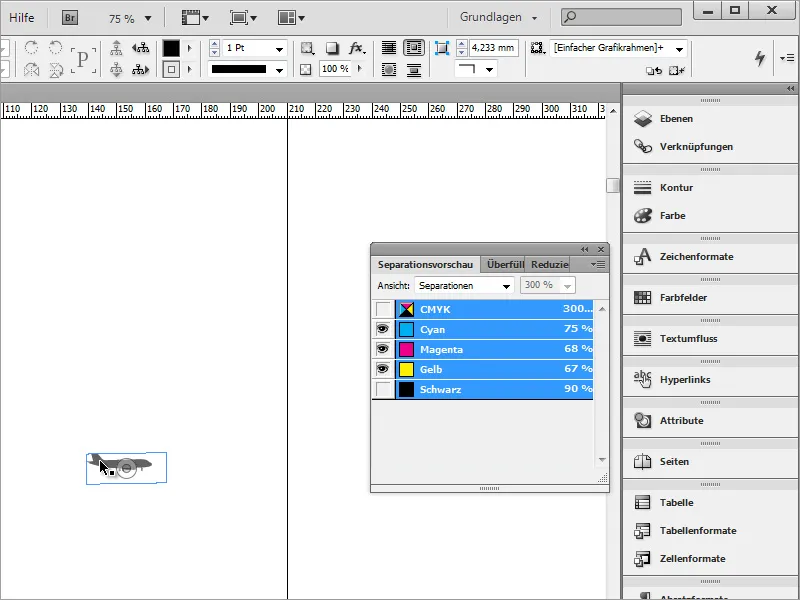Collapse the Separationsvorschau panel to icons
Screen dimensions: 800x600
[x=585, y=249]
